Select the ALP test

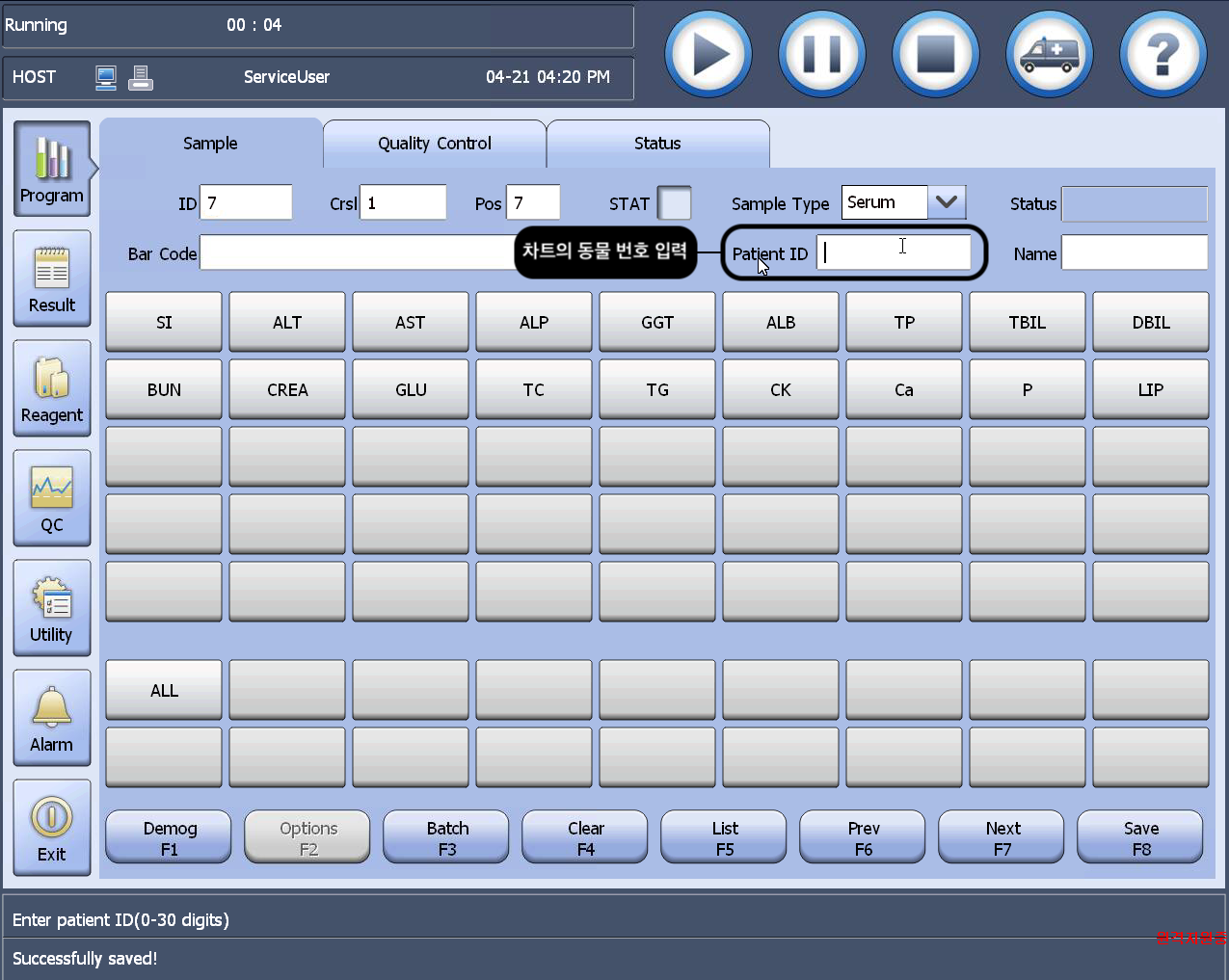click(x=534, y=322)
